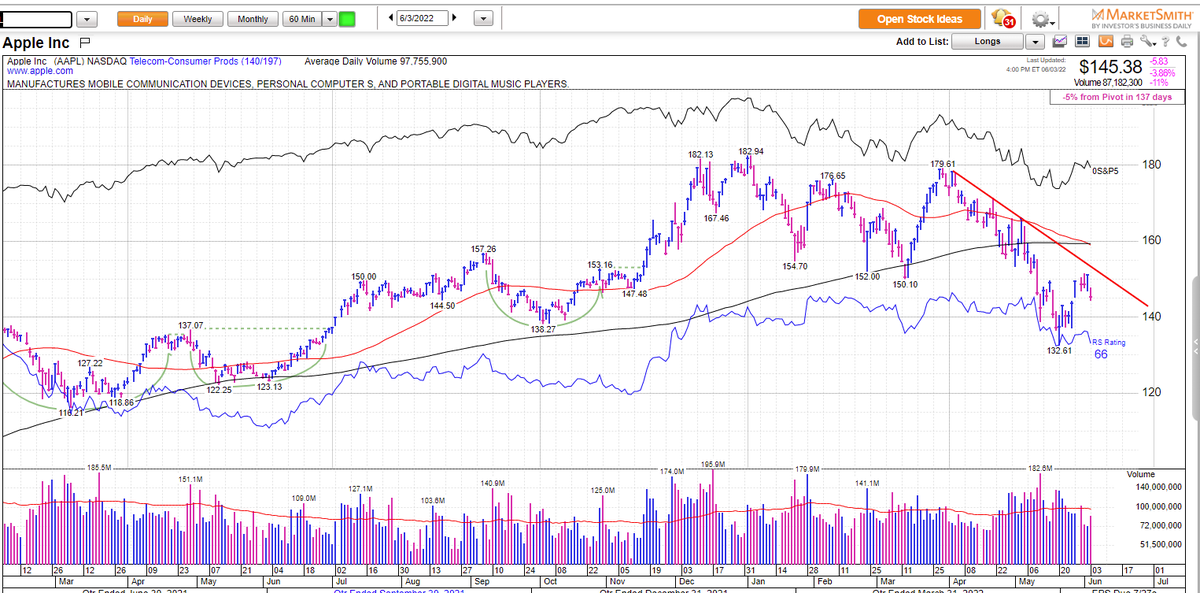Add stock to the Longs list

[987, 42]
